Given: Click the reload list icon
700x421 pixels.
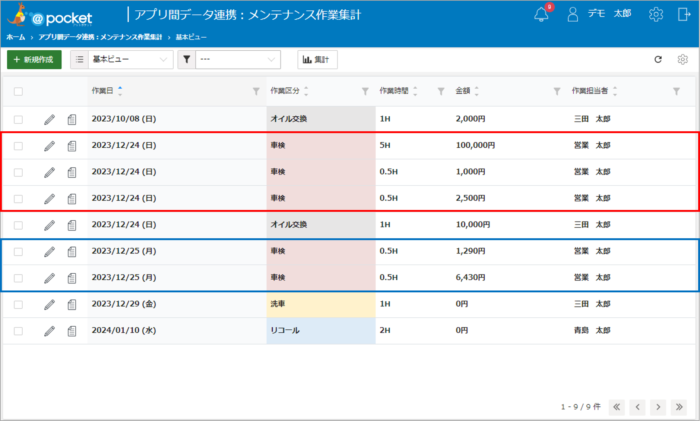Looking at the screenshot, I should pos(658,59).
